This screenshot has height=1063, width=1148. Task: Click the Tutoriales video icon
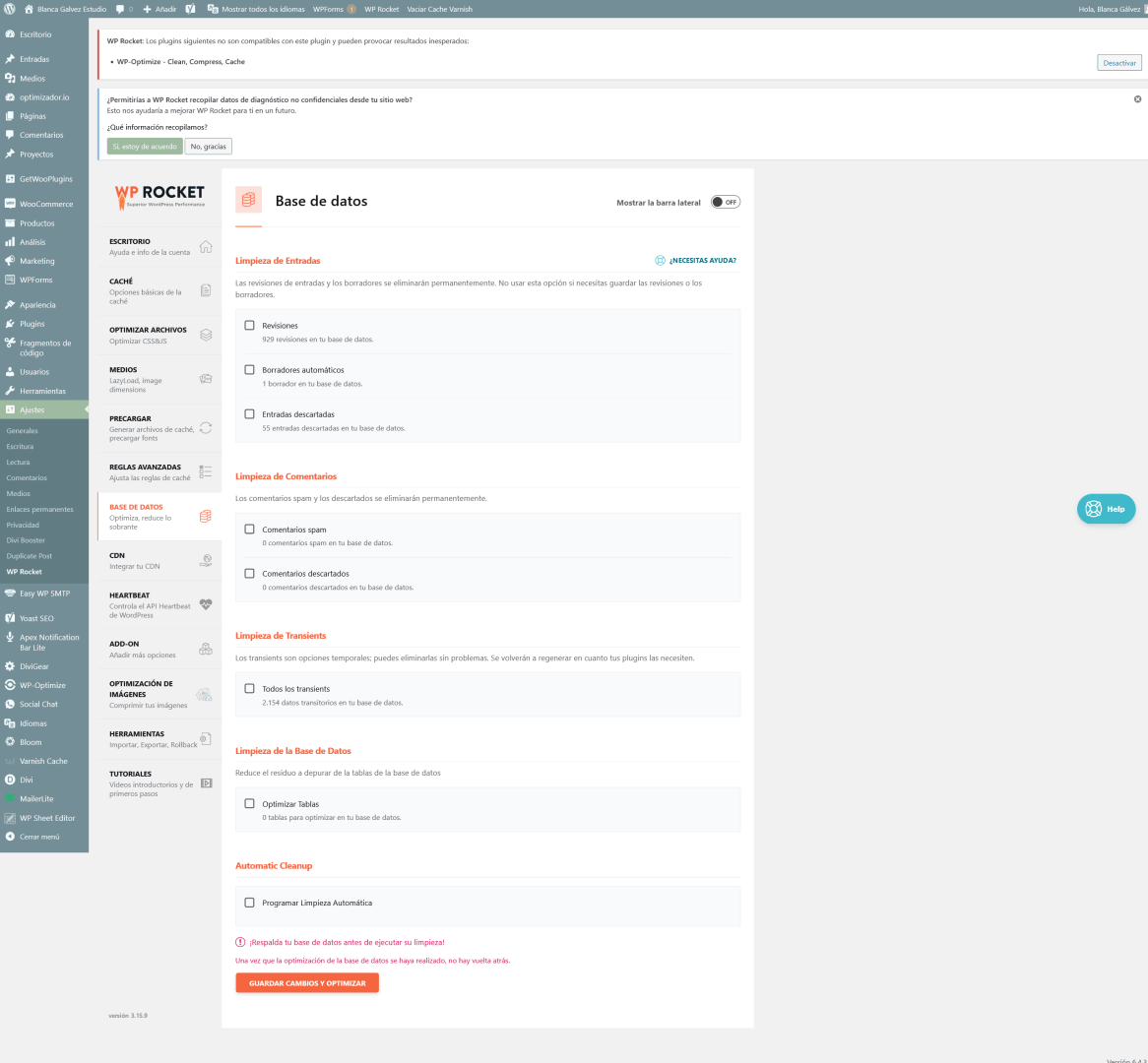click(x=207, y=783)
